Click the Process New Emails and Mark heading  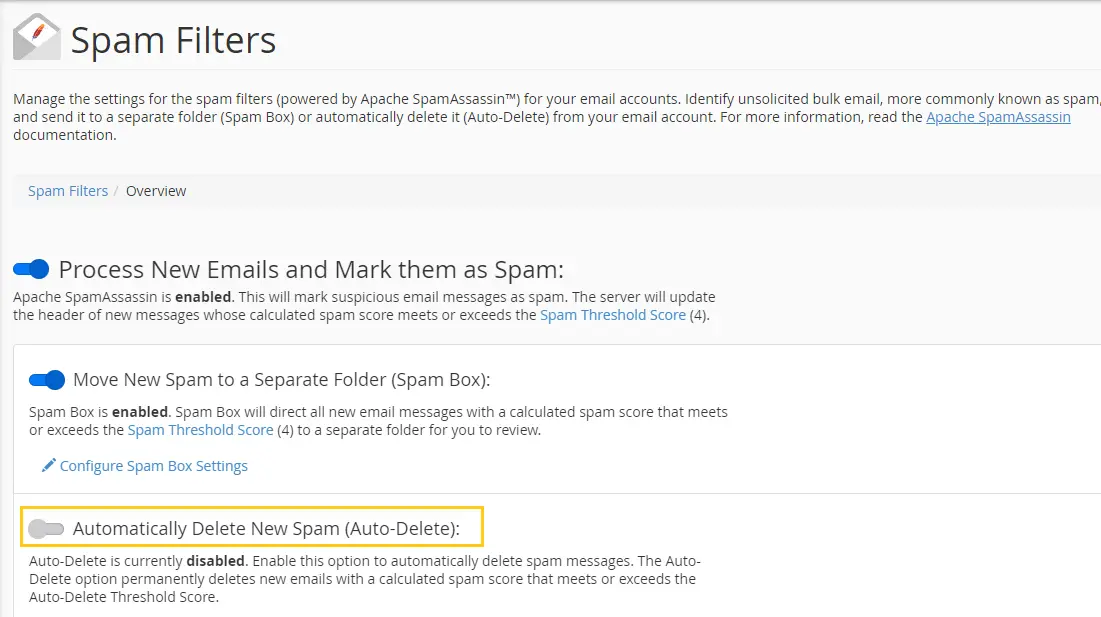(311, 270)
